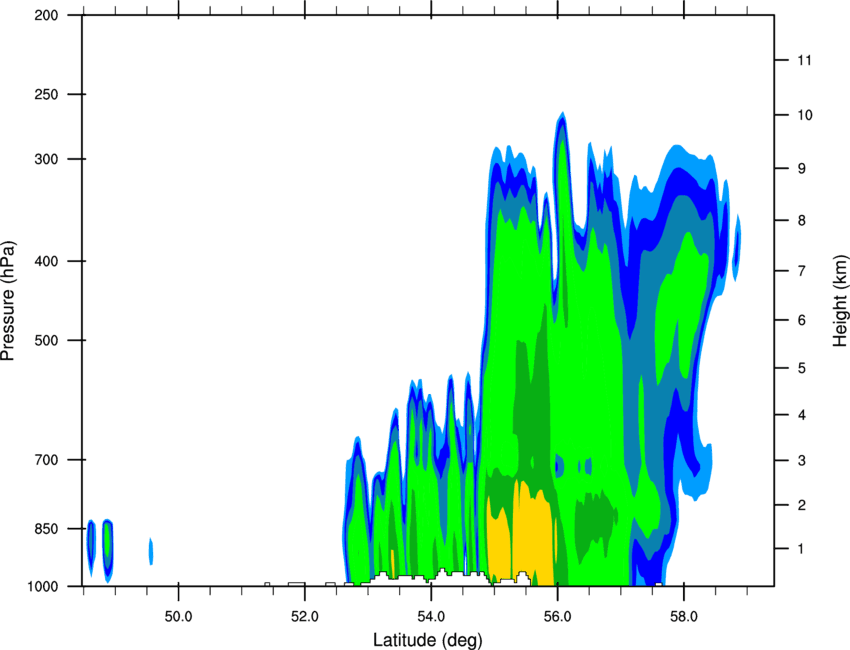This screenshot has width=850, height=650.
Task: Click the 1 km height tick label
Action: (x=802, y=549)
